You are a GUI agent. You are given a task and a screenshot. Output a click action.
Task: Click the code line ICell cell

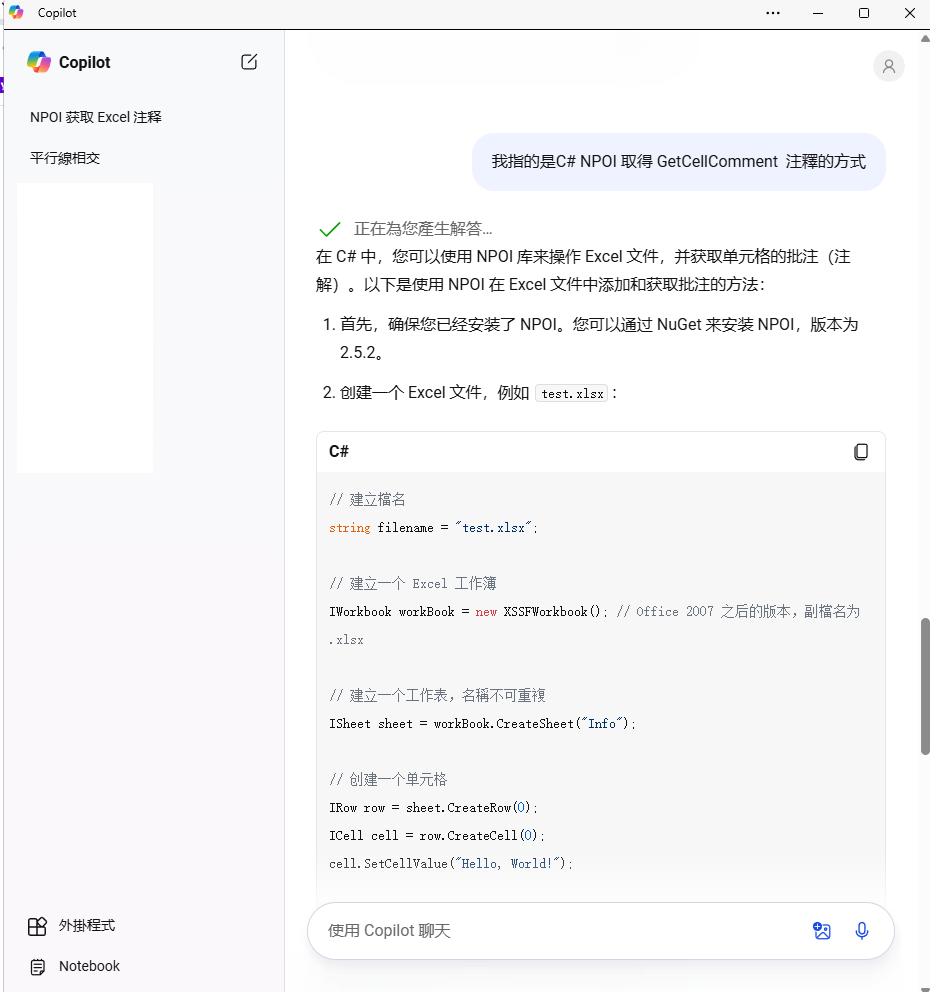pyautogui.click(x=437, y=836)
